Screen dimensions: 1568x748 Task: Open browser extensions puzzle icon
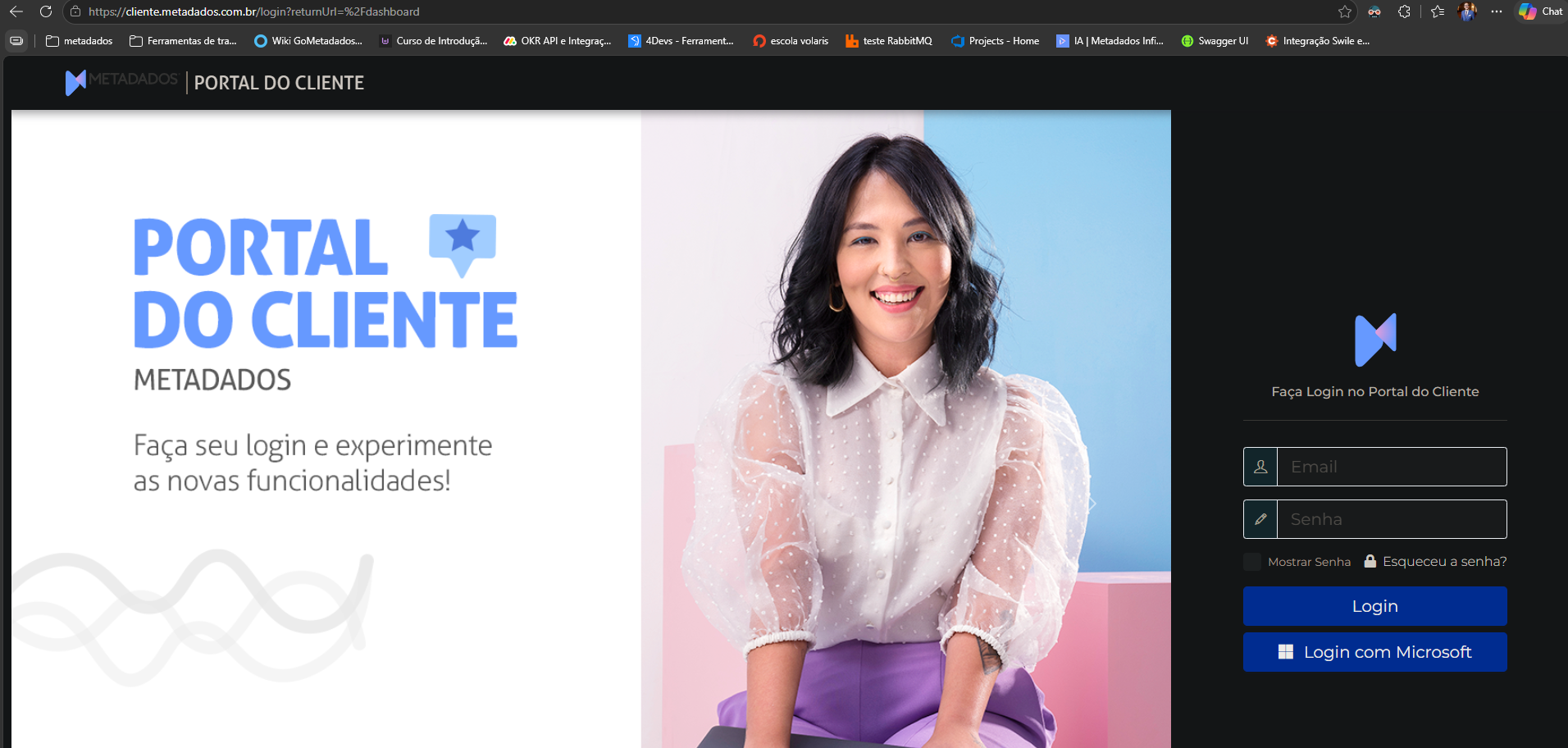pyautogui.click(x=1405, y=11)
